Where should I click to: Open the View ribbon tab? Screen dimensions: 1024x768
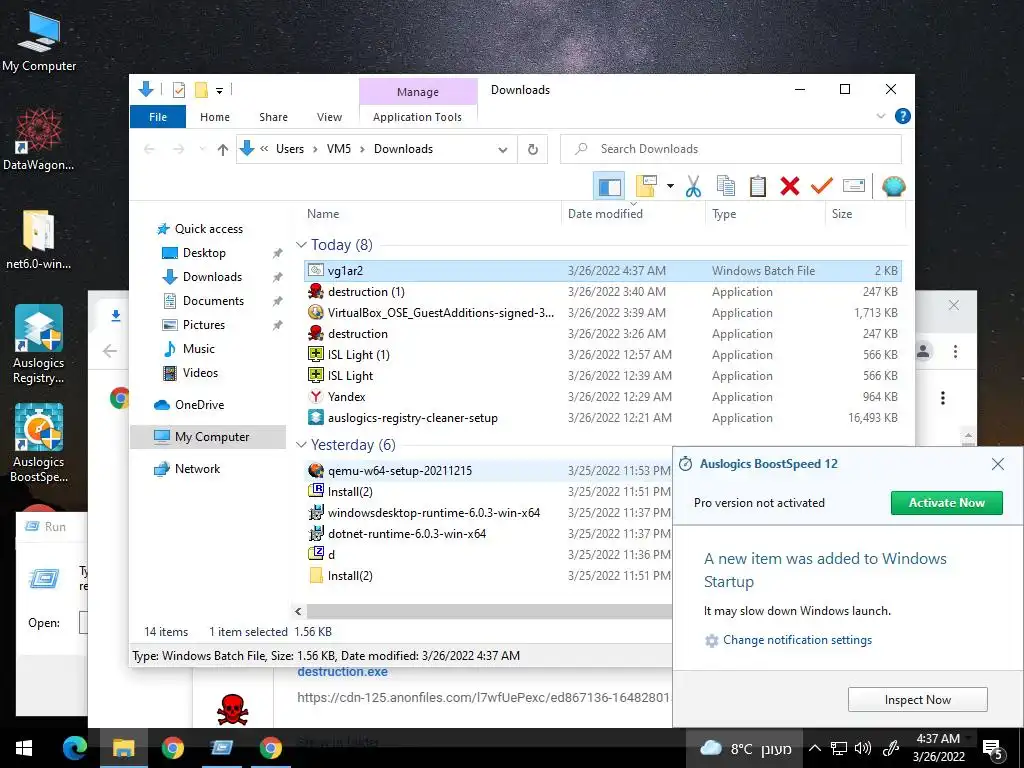(x=329, y=117)
